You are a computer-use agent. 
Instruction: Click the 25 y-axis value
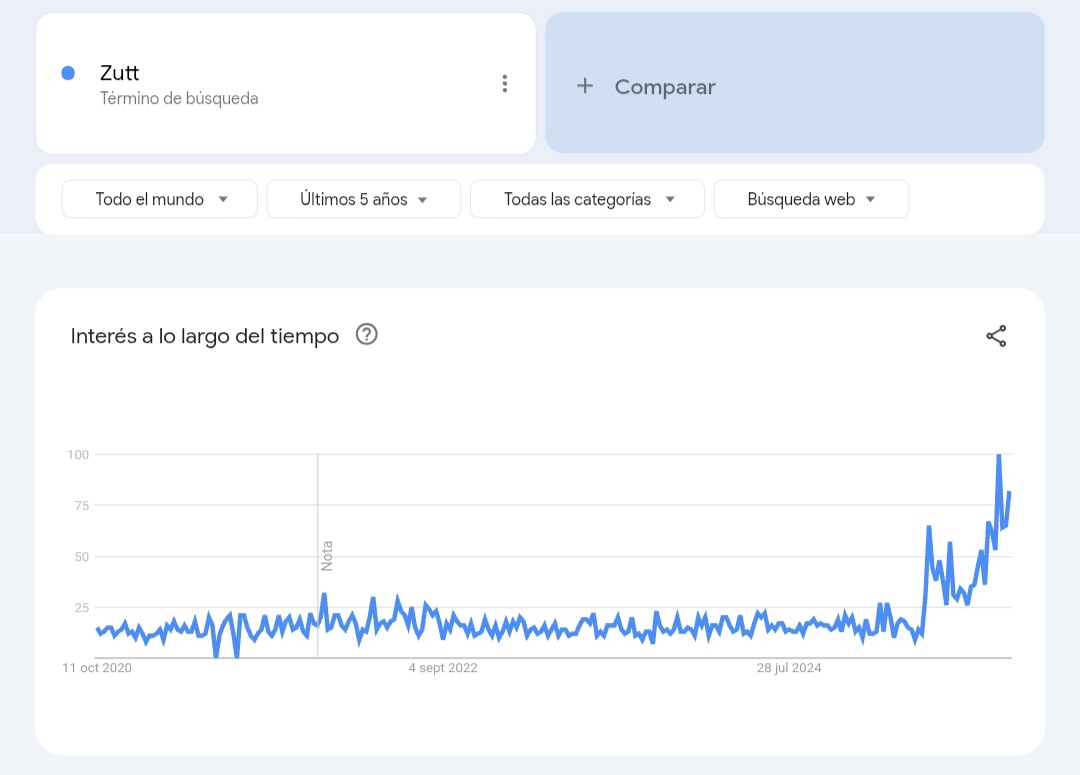tap(82, 608)
